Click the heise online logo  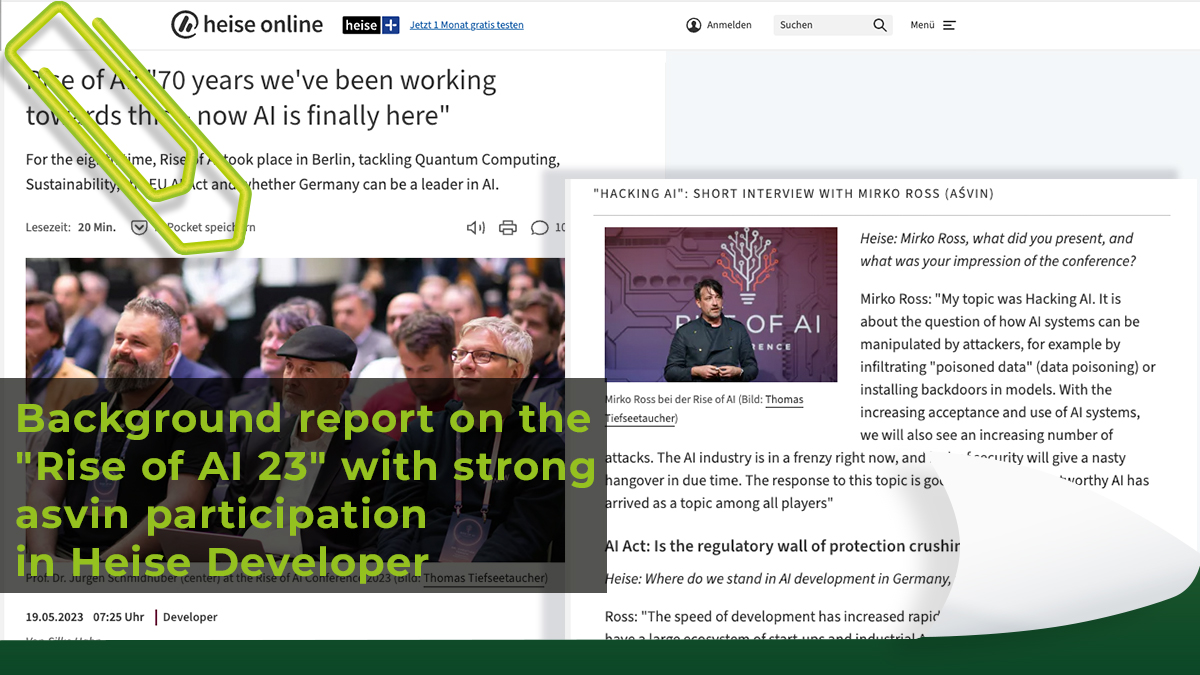click(x=247, y=25)
